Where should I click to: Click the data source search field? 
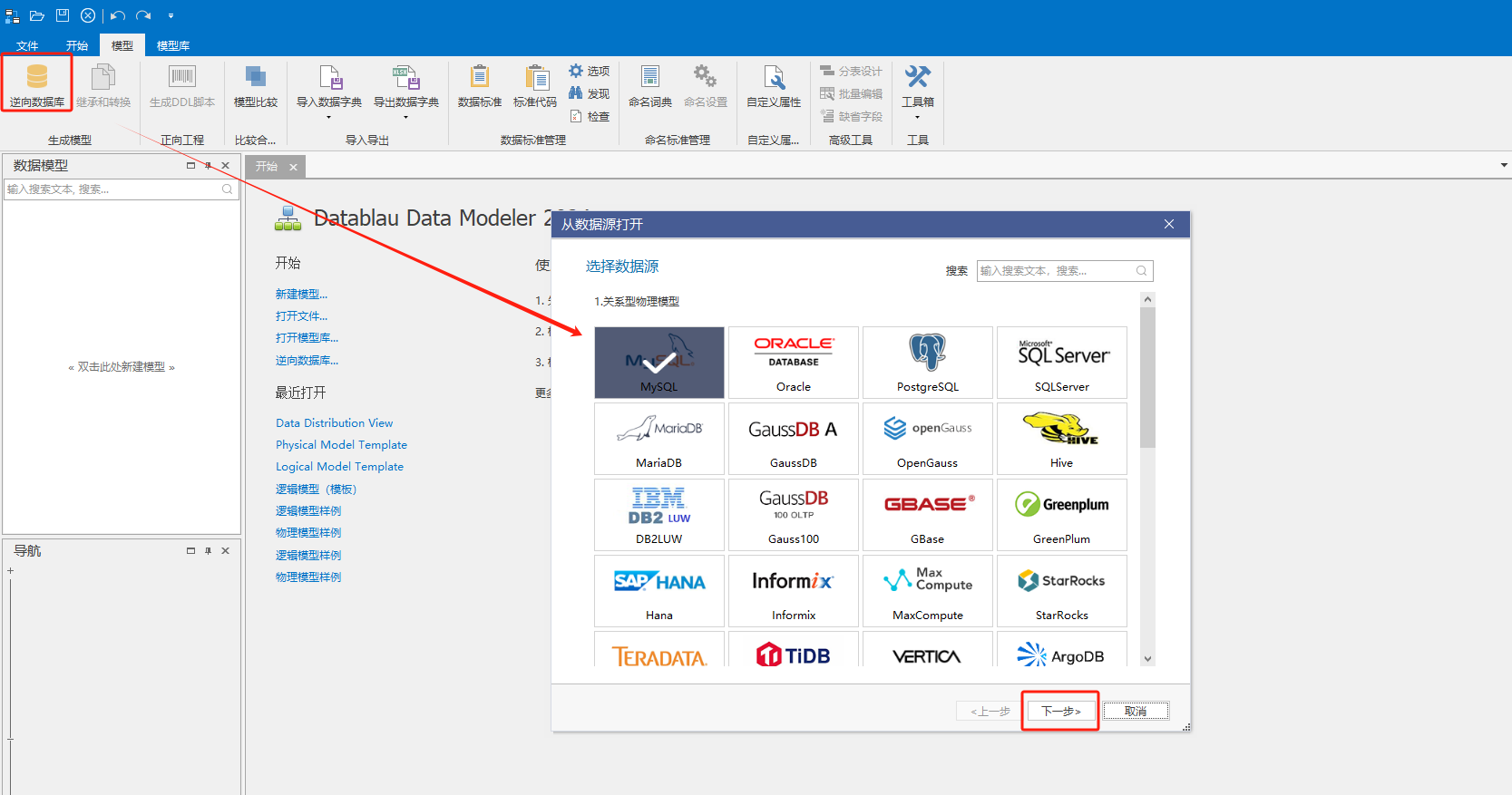tap(1065, 270)
